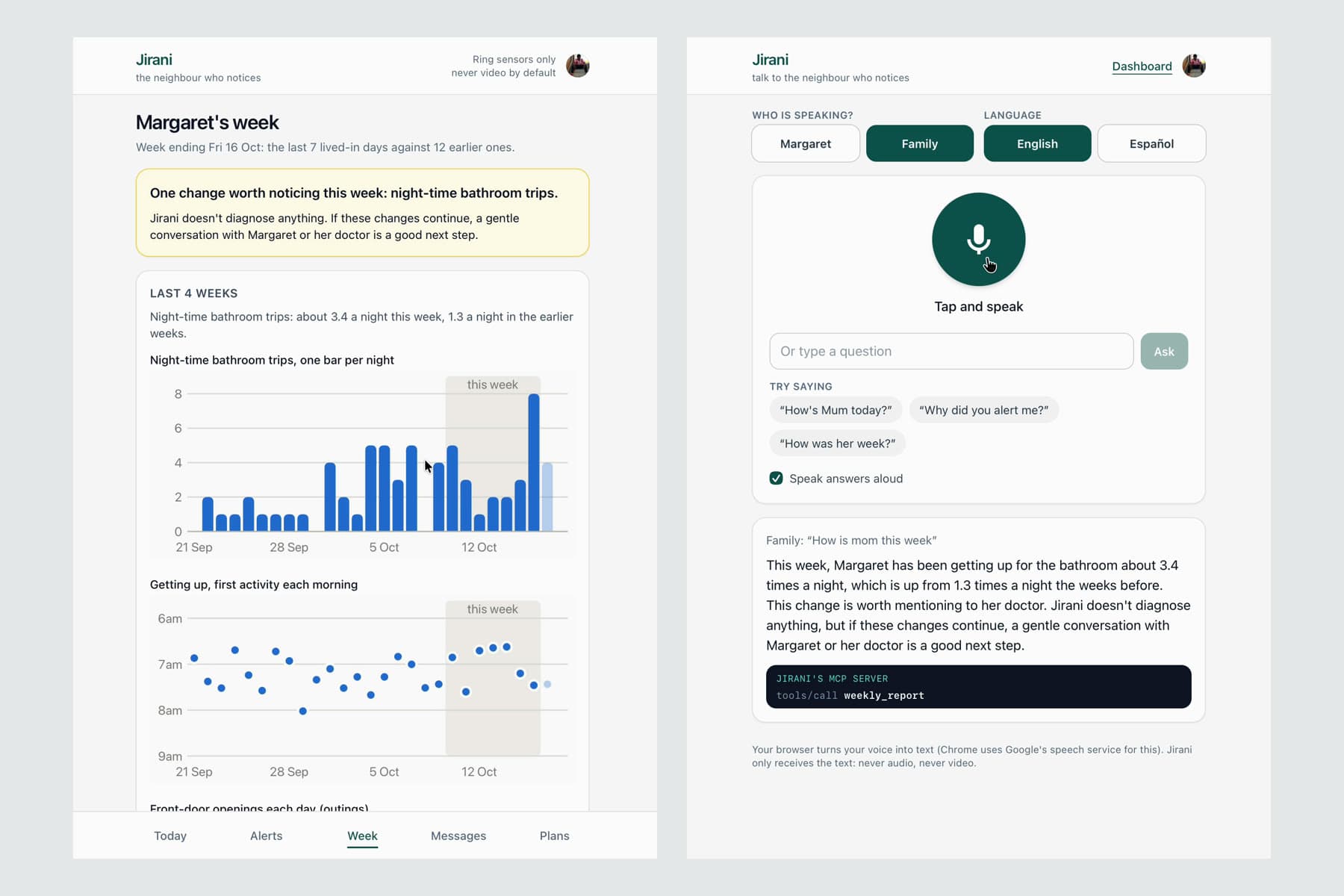The height and width of the screenshot is (896, 1344).
Task: Pick the "Why did you alert me?" suggestion
Action: tap(983, 410)
